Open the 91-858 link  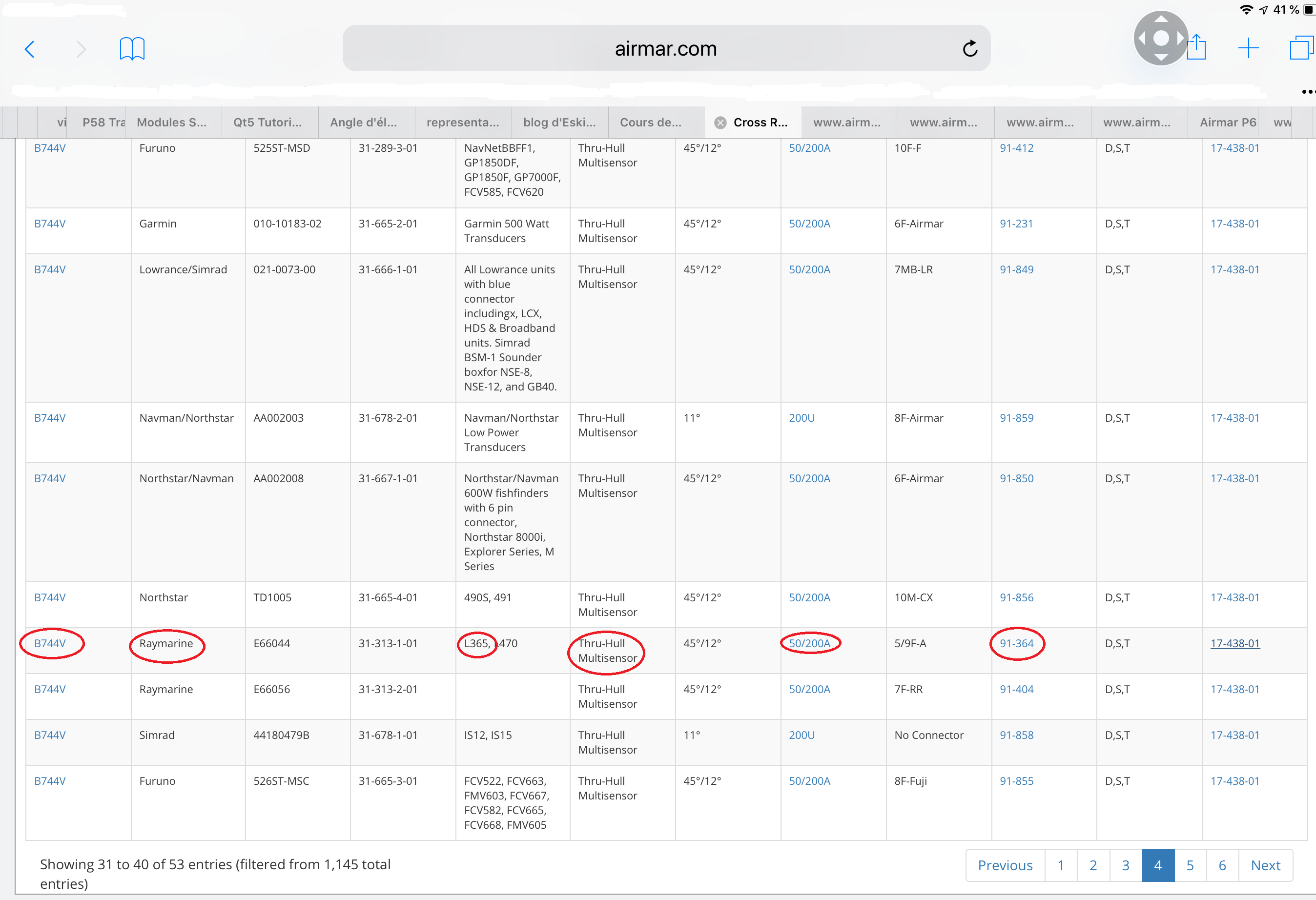coord(1016,736)
